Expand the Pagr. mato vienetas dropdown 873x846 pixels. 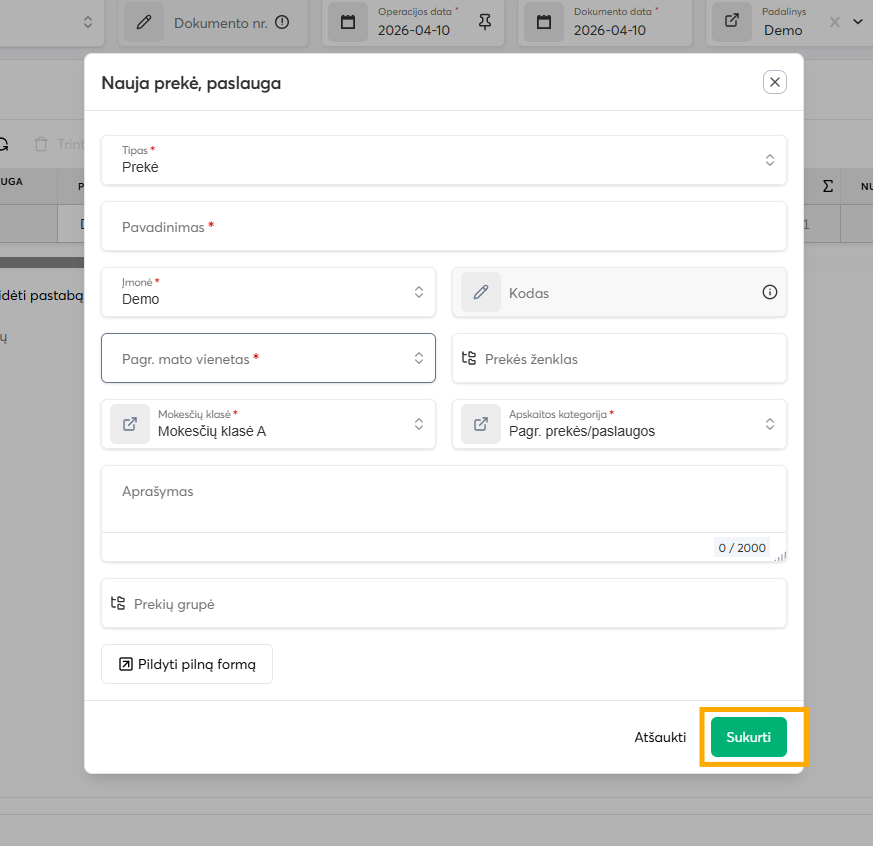418,358
